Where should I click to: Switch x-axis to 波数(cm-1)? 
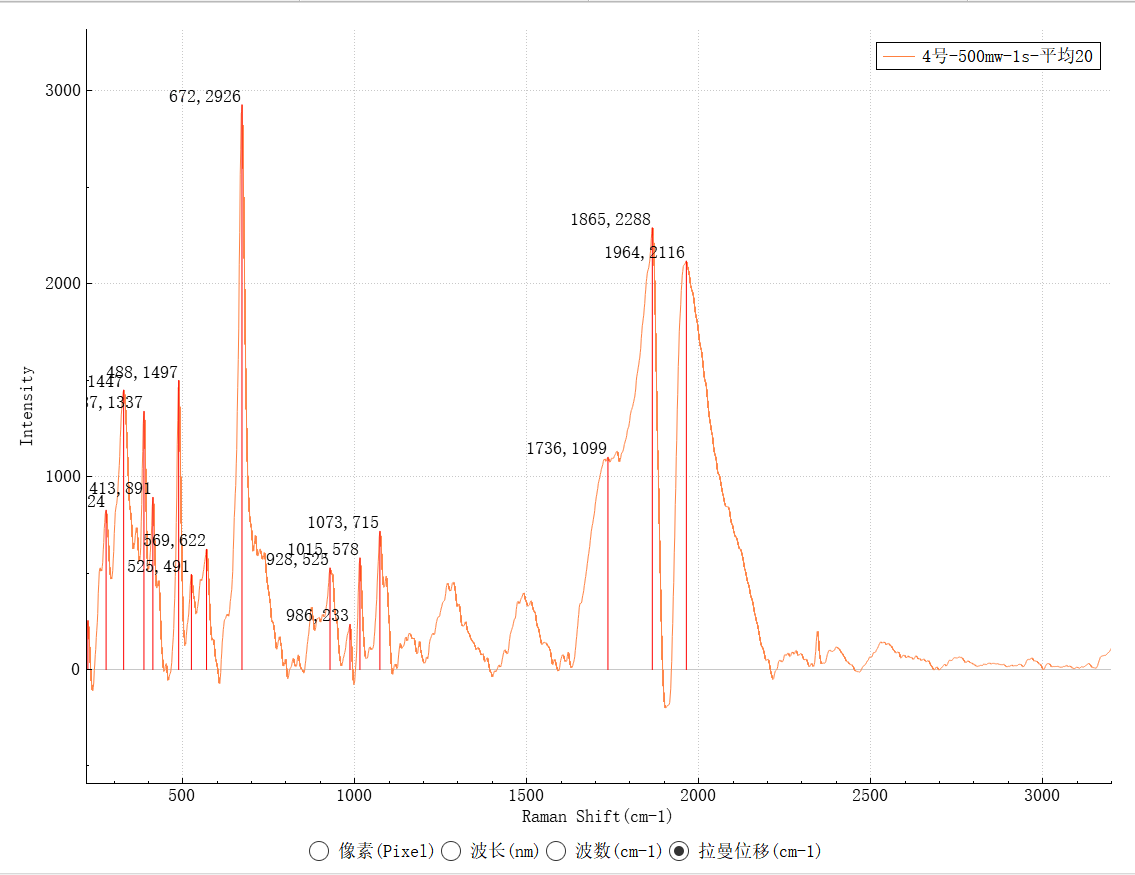(x=556, y=851)
